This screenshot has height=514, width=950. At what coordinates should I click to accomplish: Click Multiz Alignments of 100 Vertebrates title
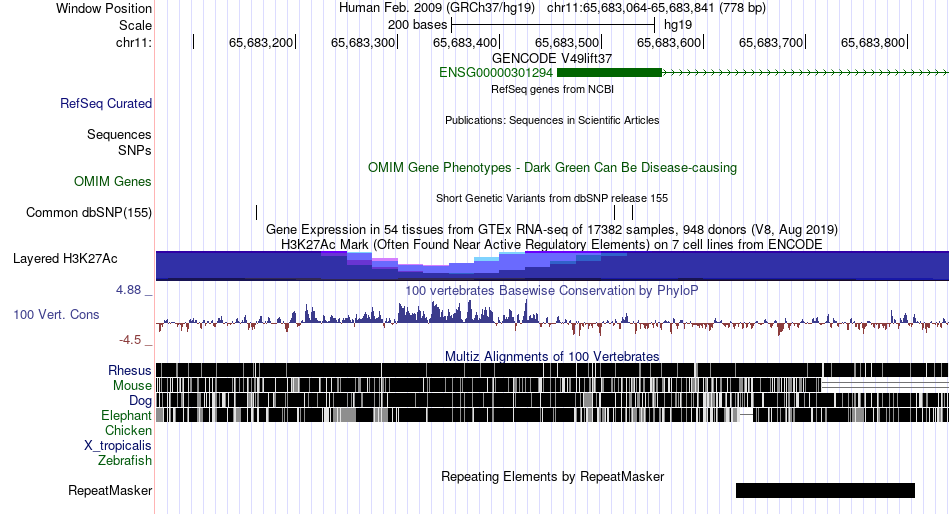coord(552,356)
